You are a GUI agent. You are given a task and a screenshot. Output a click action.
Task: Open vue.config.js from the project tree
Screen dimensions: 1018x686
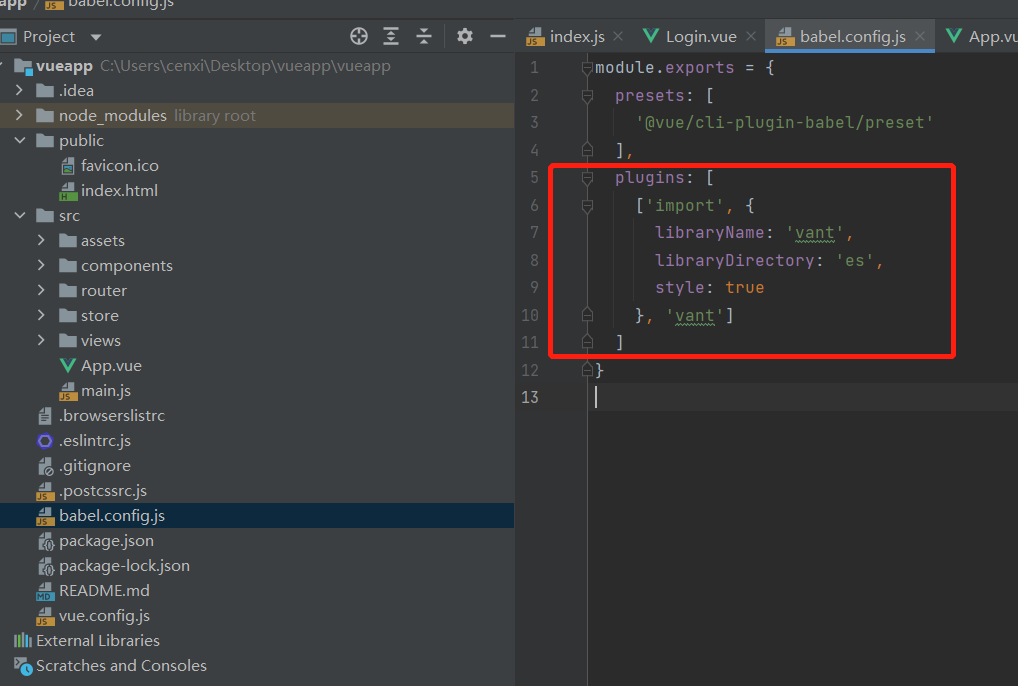click(x=104, y=616)
